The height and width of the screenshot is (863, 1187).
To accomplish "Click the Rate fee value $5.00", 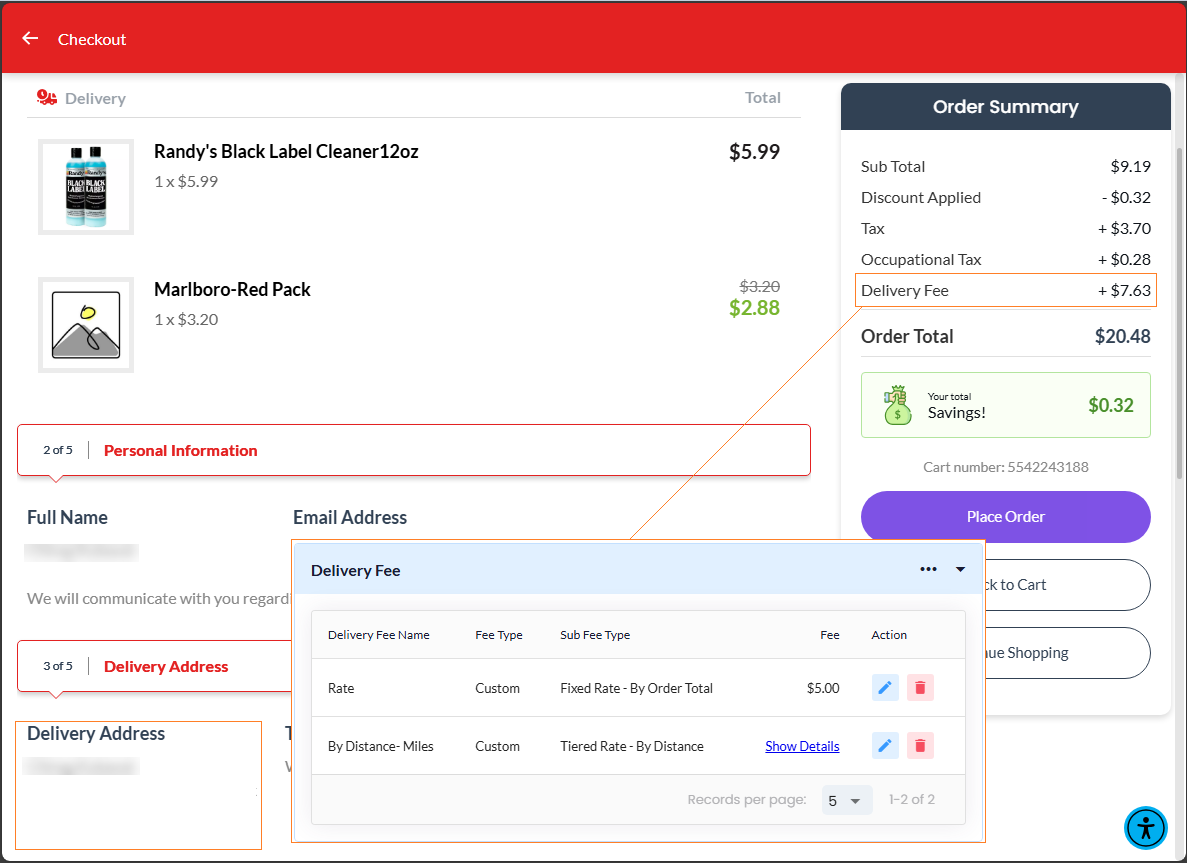I will point(823,688).
